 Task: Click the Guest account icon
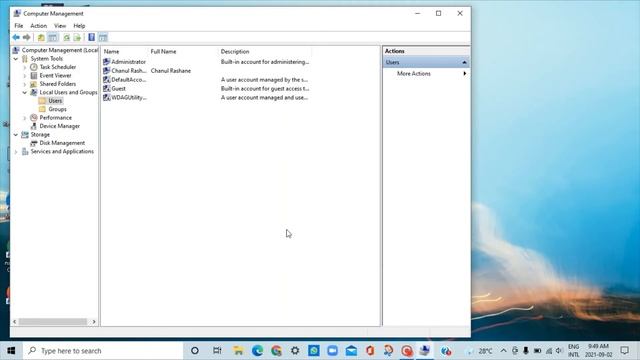[107, 89]
